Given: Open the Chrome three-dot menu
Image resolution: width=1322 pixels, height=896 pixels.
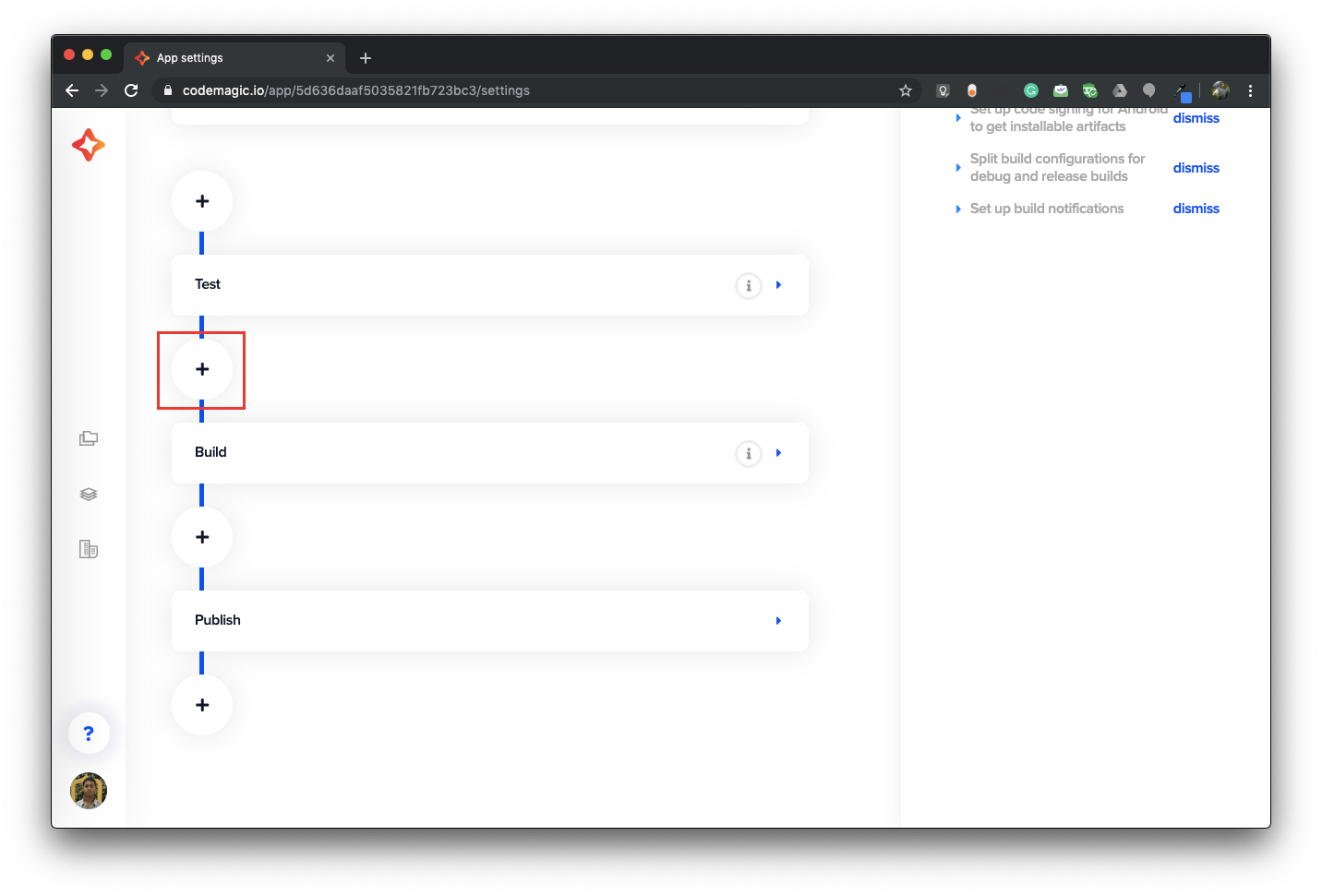Looking at the screenshot, I should pos(1250,90).
